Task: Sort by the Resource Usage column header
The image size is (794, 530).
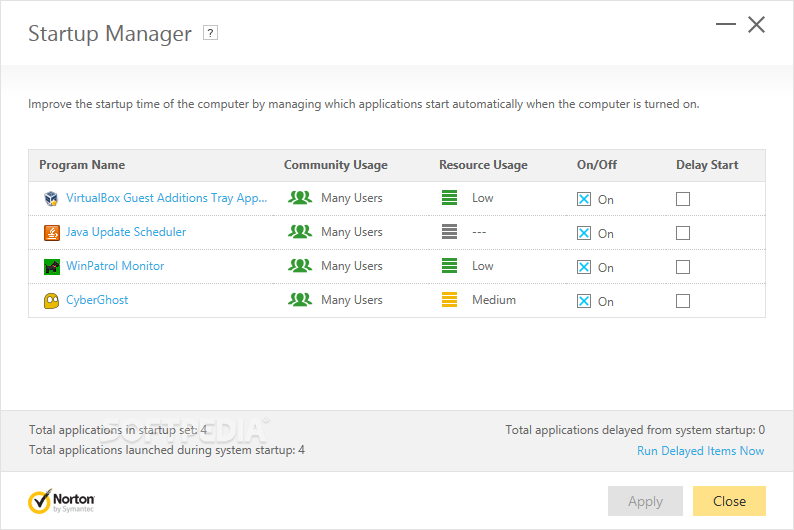Action: (x=483, y=165)
